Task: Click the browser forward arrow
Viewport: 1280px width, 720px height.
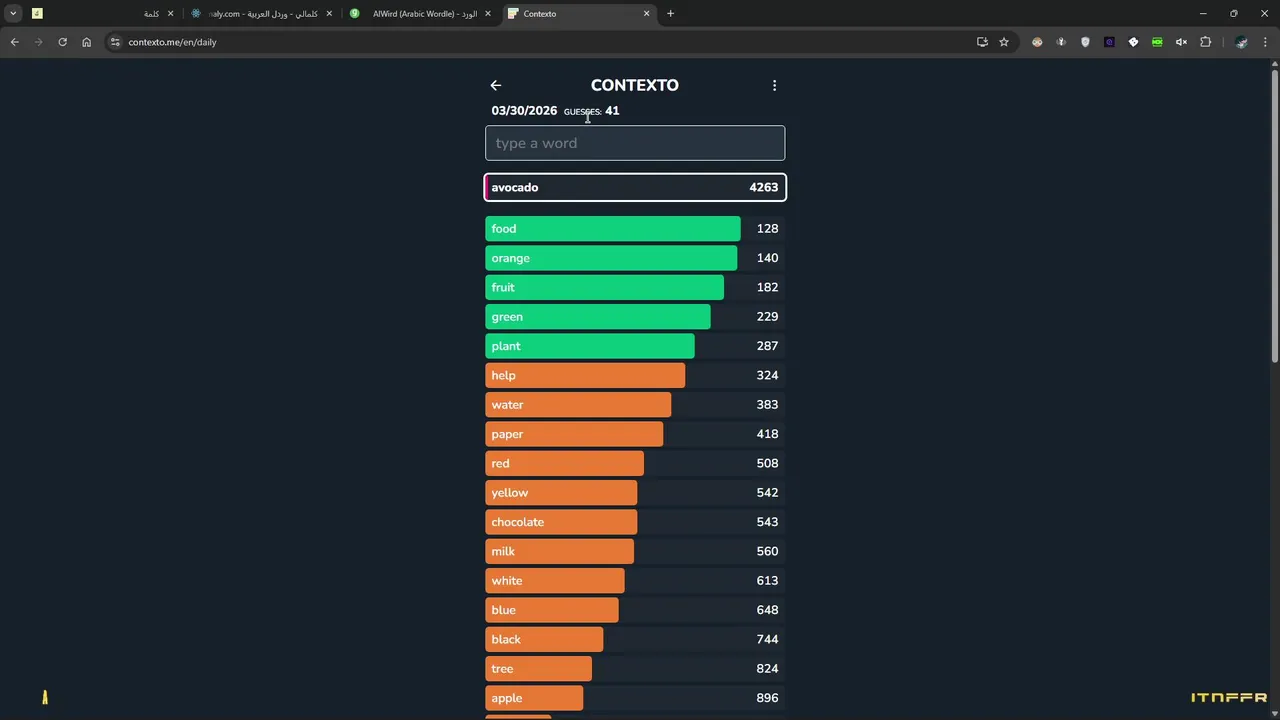Action: coord(38,42)
